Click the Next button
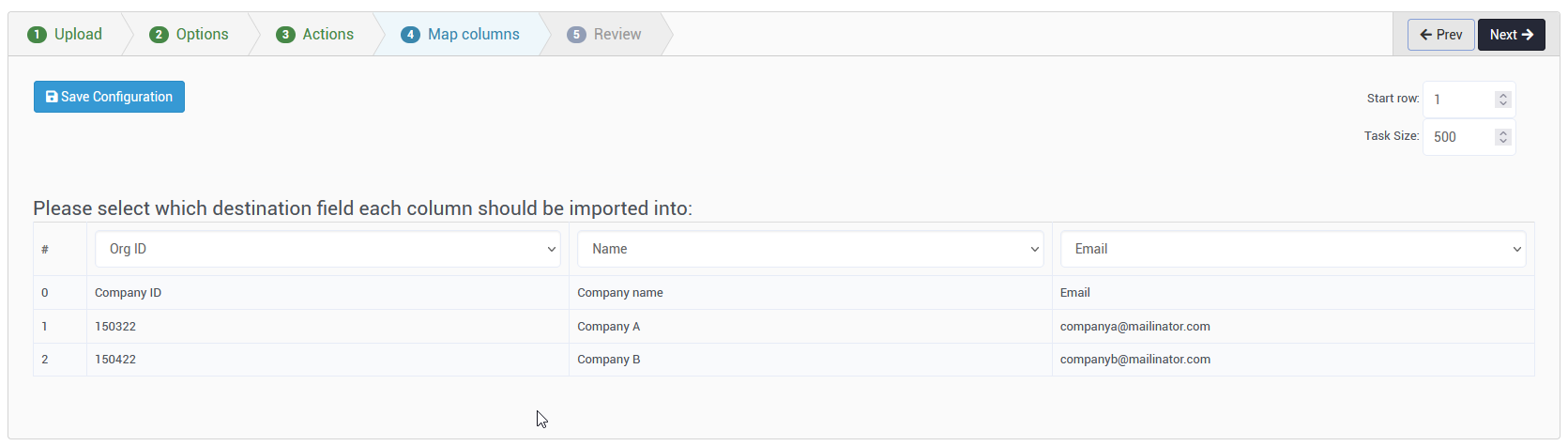Image resolution: width=1568 pixels, height=446 pixels. click(x=1512, y=35)
